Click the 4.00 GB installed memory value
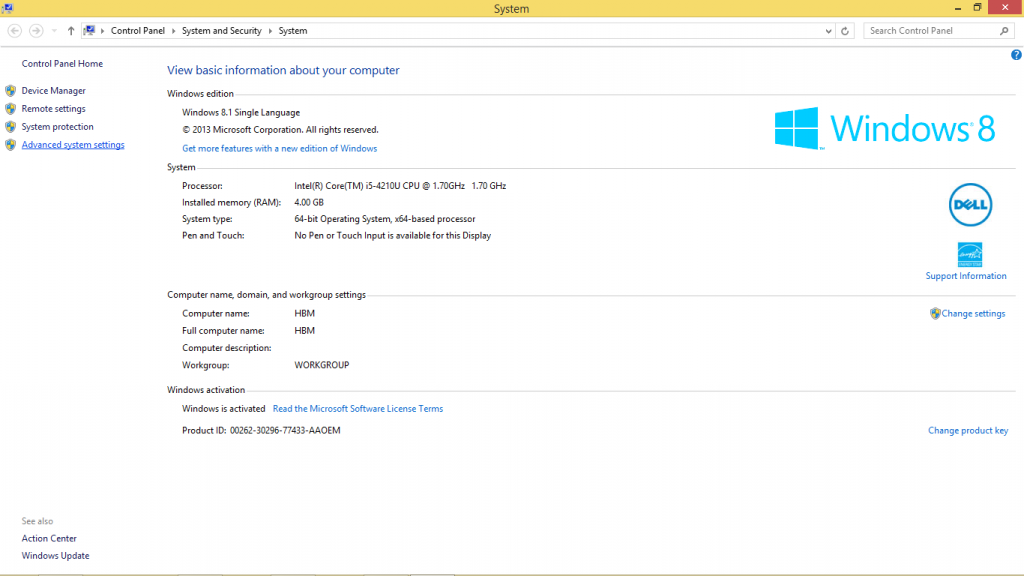The width and height of the screenshot is (1024, 576). point(309,202)
